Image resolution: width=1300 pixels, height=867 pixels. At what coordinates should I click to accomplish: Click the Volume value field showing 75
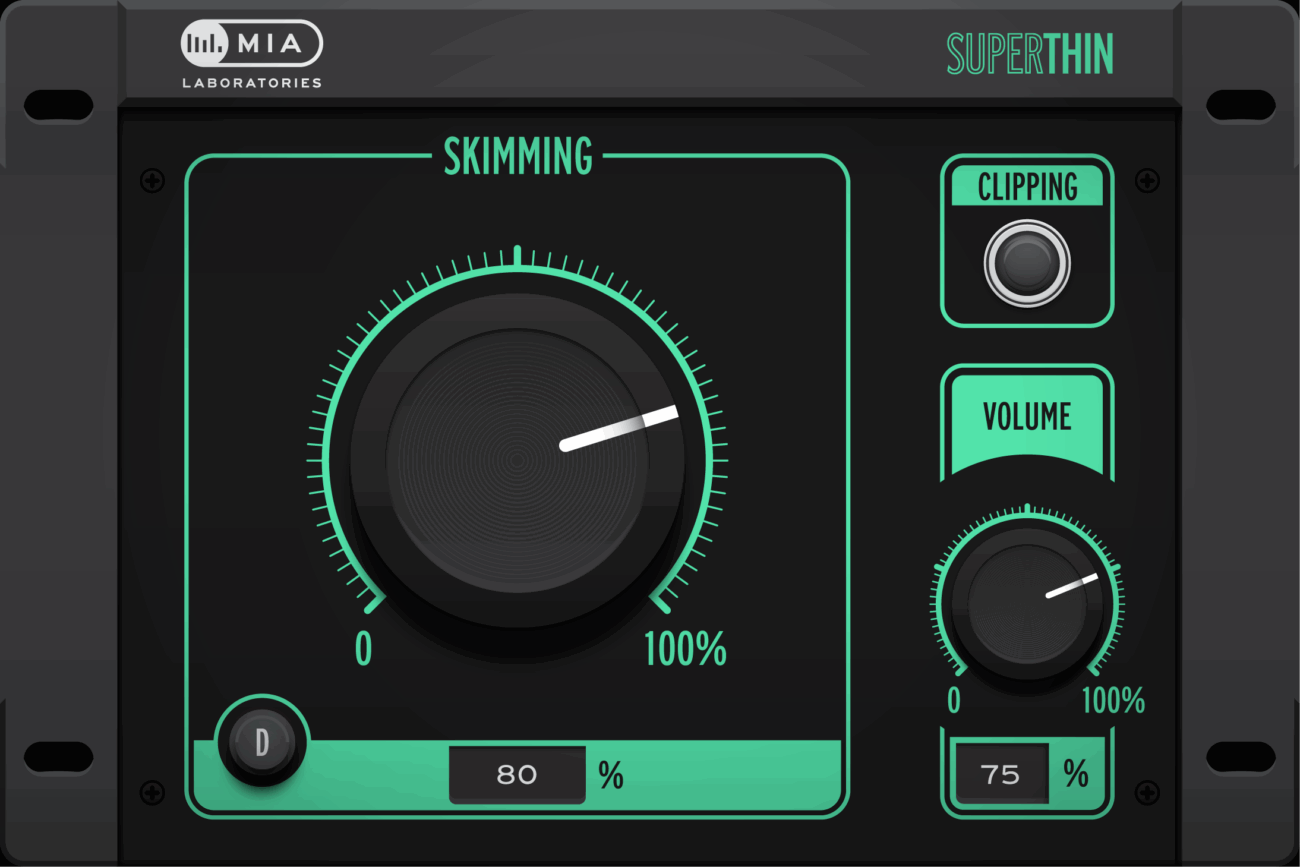click(1001, 774)
